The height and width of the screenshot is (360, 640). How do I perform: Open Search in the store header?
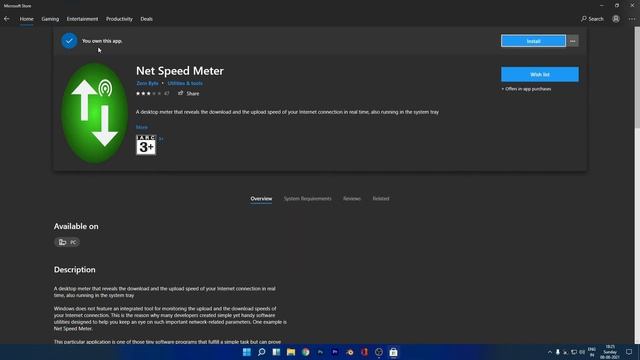click(592, 19)
